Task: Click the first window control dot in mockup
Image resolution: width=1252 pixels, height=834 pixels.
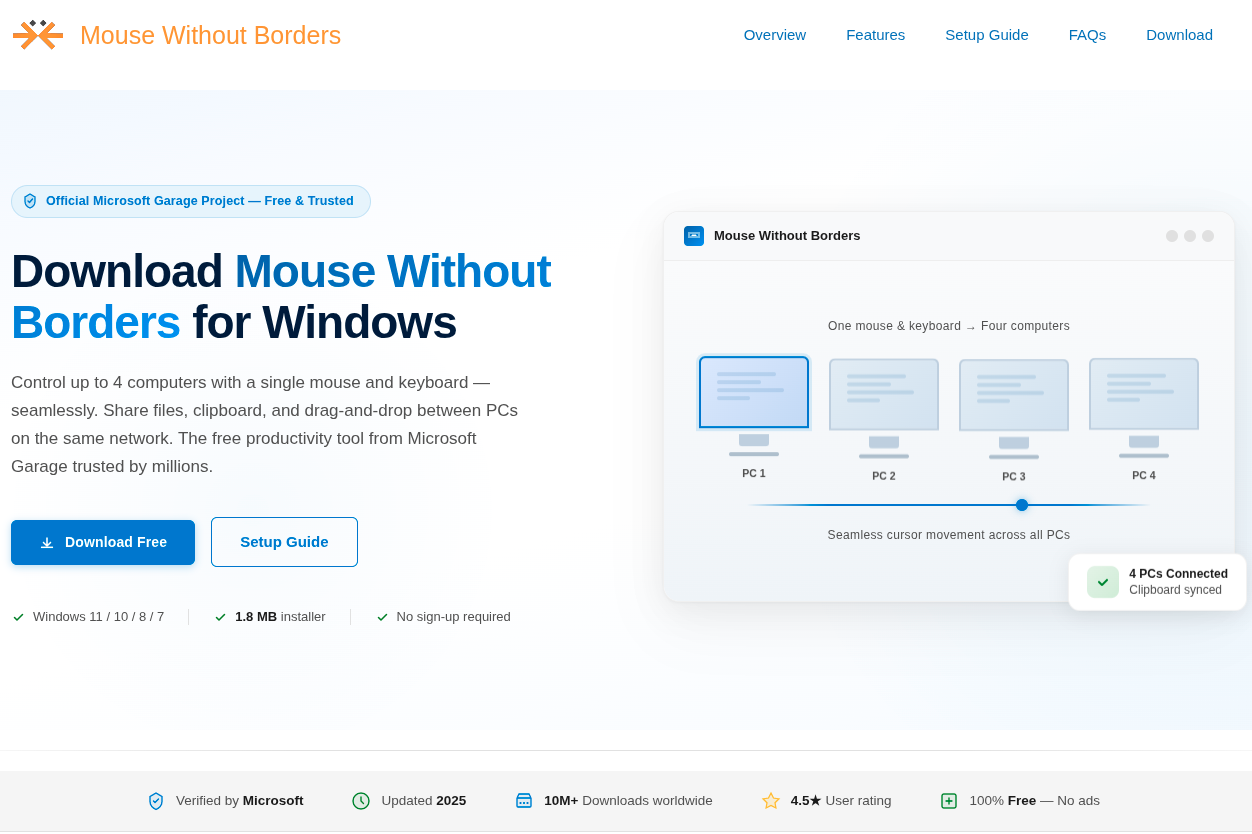Action: [x=1172, y=236]
